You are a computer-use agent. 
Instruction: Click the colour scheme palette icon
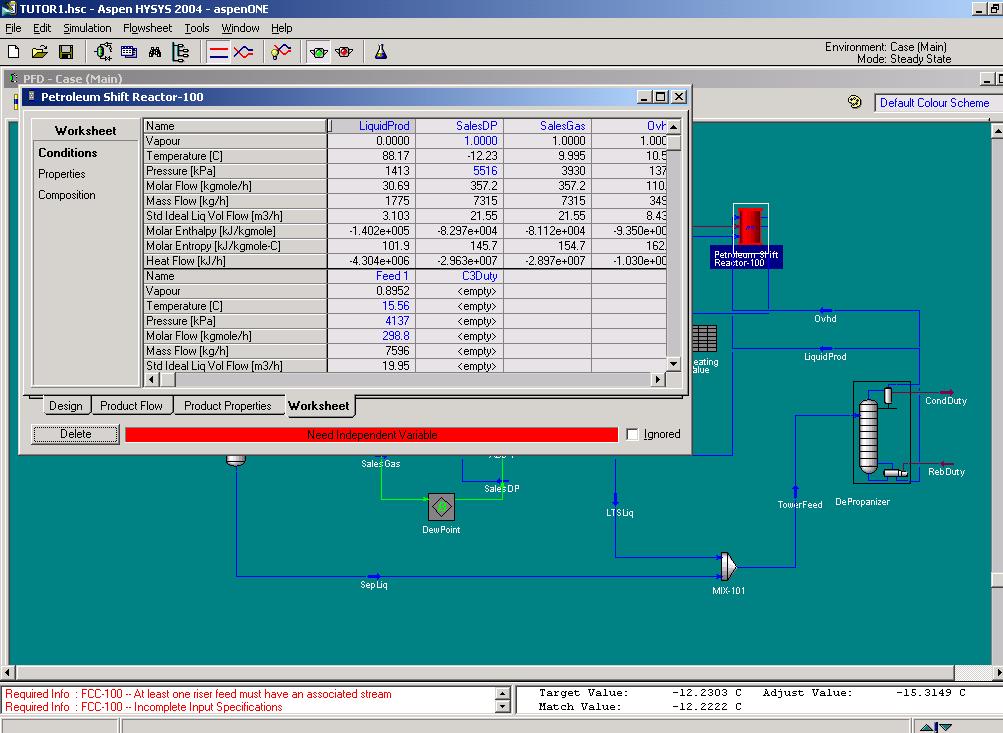[x=855, y=102]
